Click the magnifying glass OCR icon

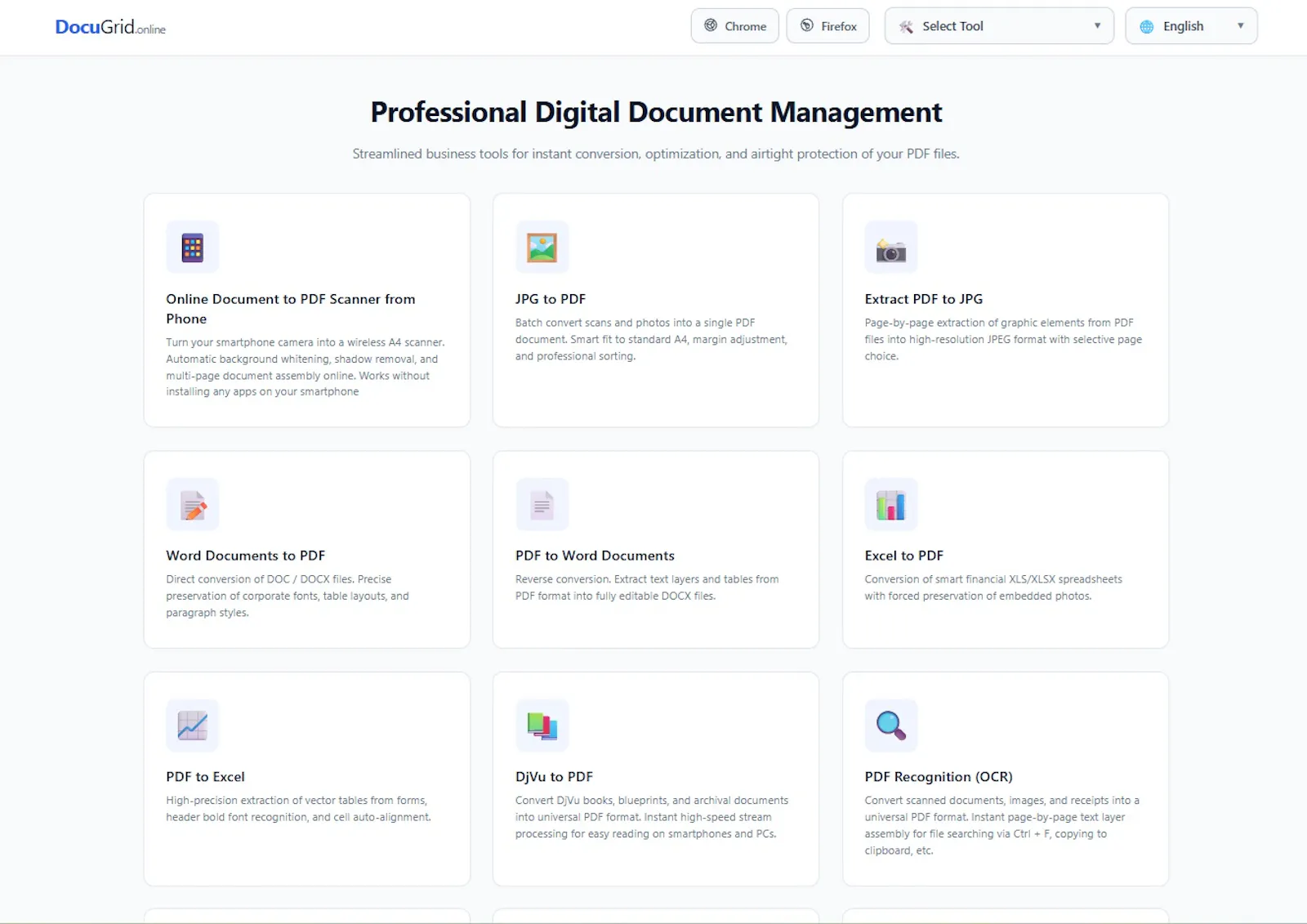(891, 725)
